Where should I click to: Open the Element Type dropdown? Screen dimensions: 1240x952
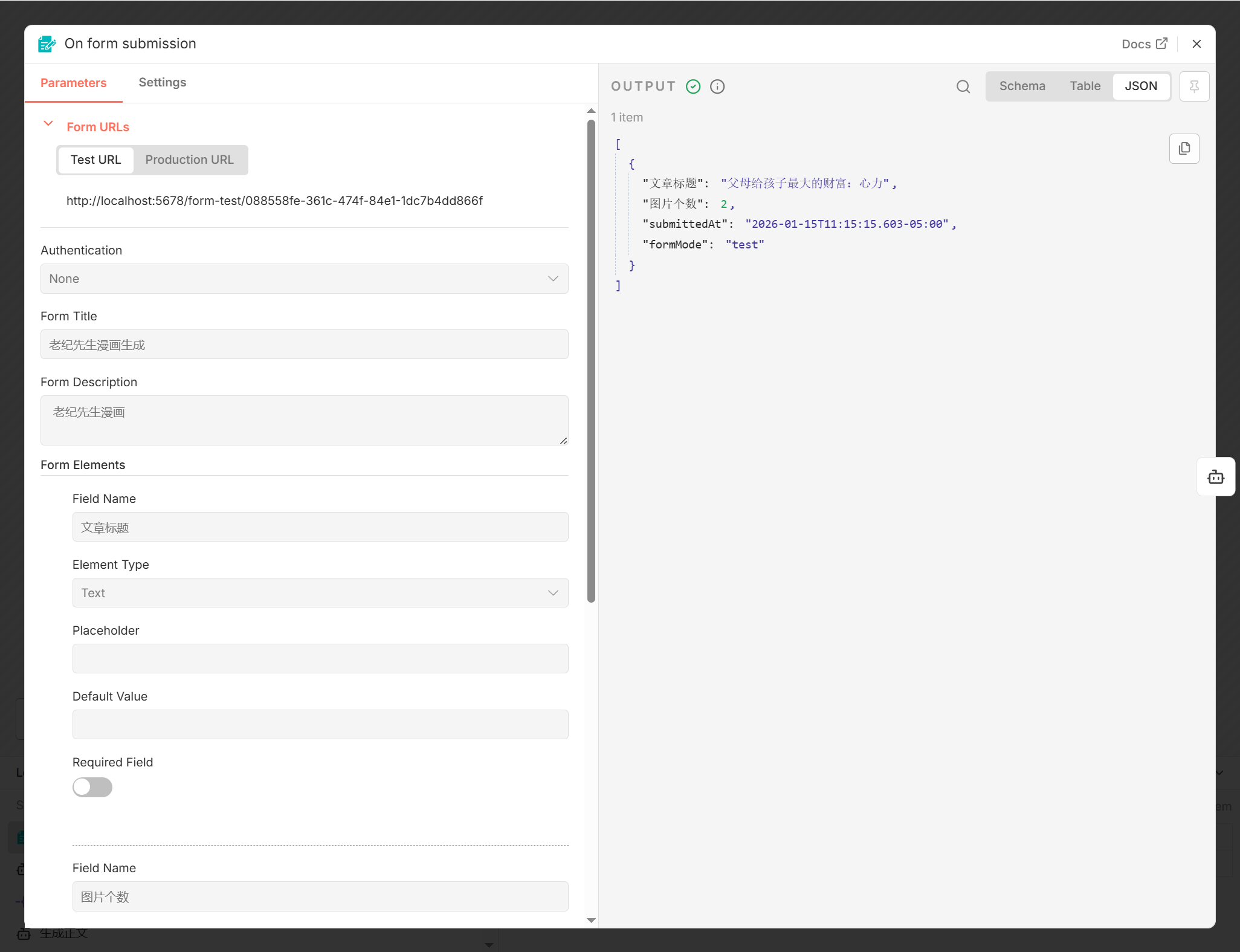(320, 593)
